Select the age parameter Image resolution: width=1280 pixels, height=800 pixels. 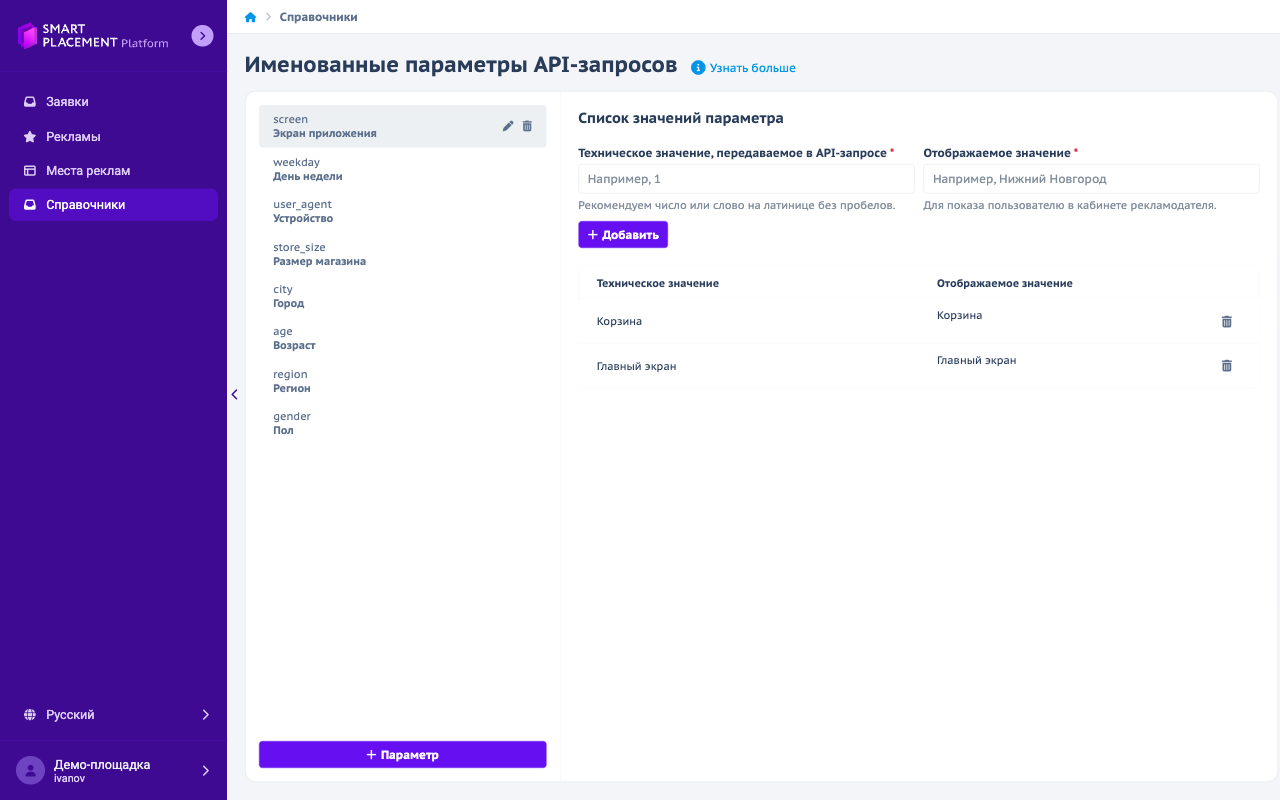[x=403, y=338]
